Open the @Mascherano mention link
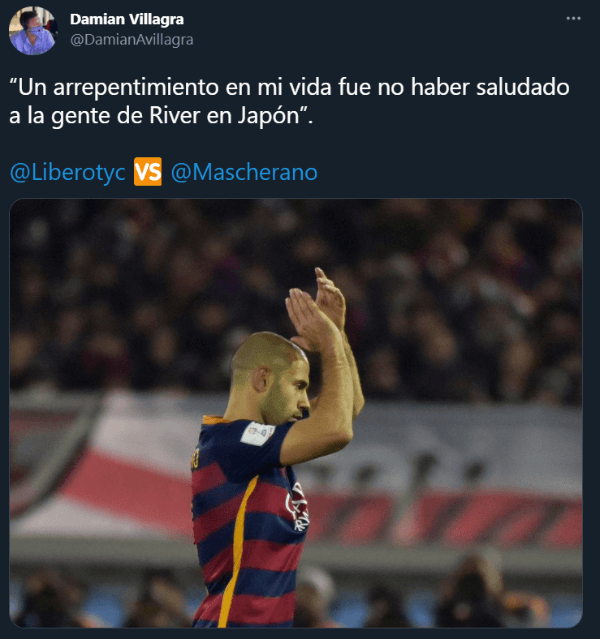Viewport: 600px width, 639px height. 244,172
